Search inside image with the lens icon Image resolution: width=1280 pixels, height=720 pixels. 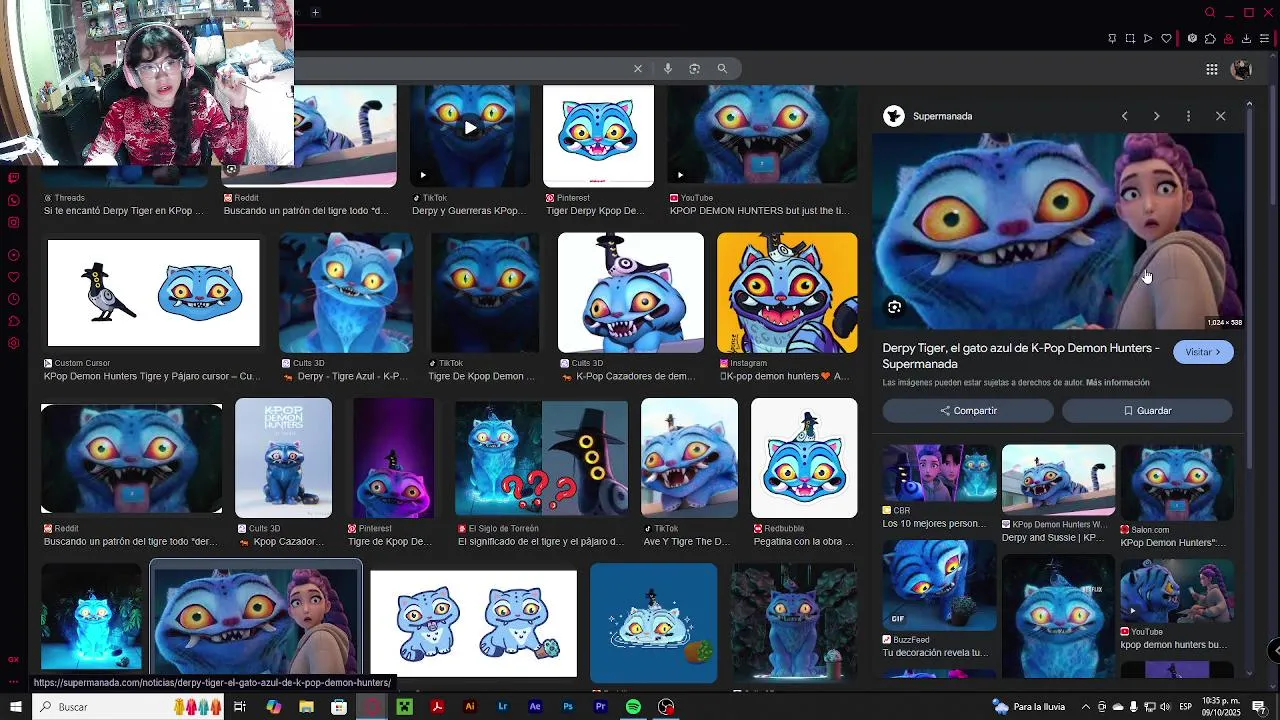pyautogui.click(x=895, y=307)
